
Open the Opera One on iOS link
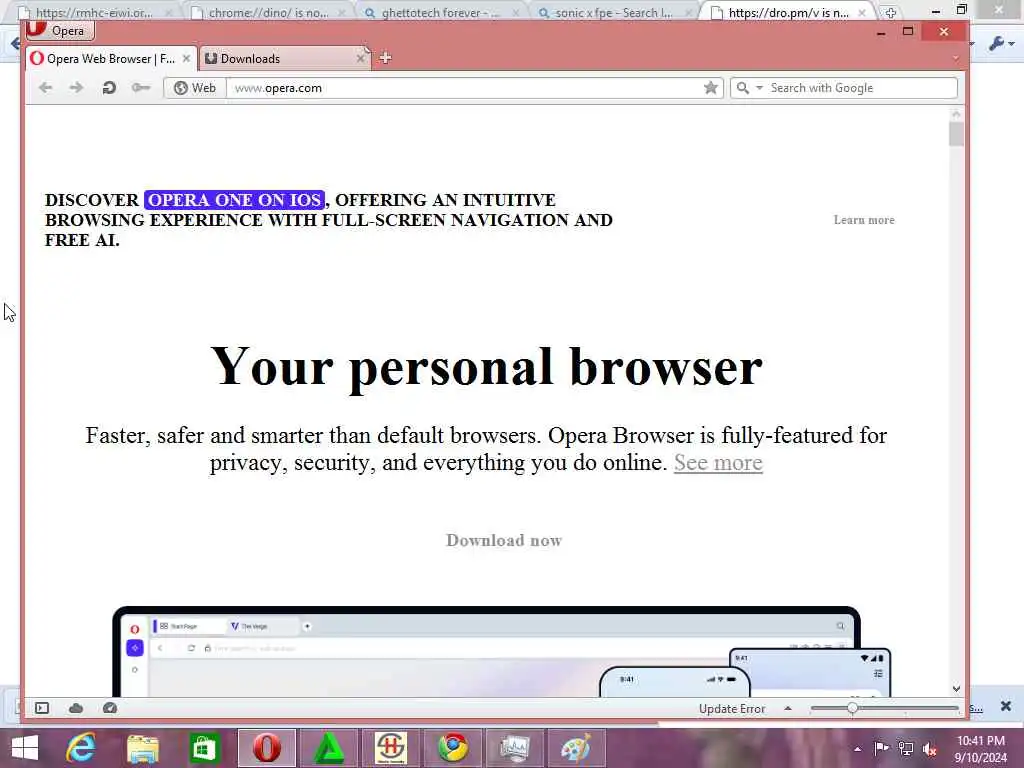234,200
